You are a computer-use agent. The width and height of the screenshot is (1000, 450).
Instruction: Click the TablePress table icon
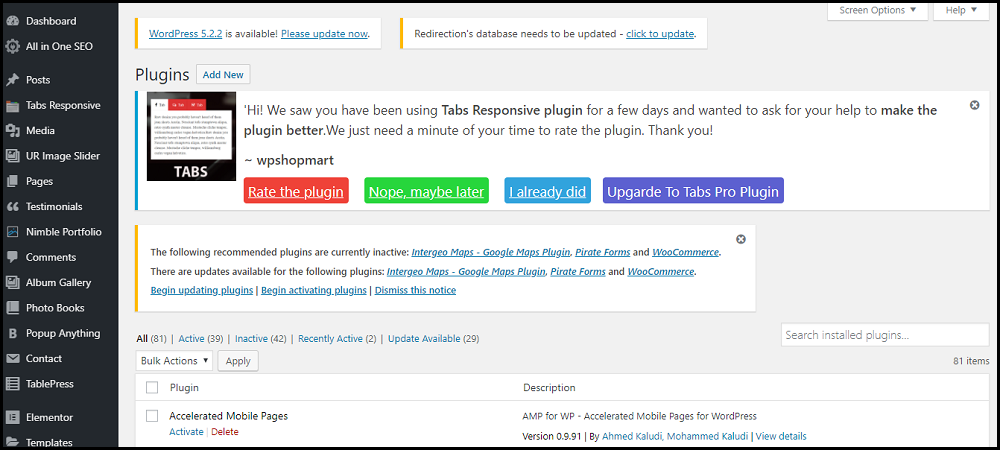pos(12,384)
